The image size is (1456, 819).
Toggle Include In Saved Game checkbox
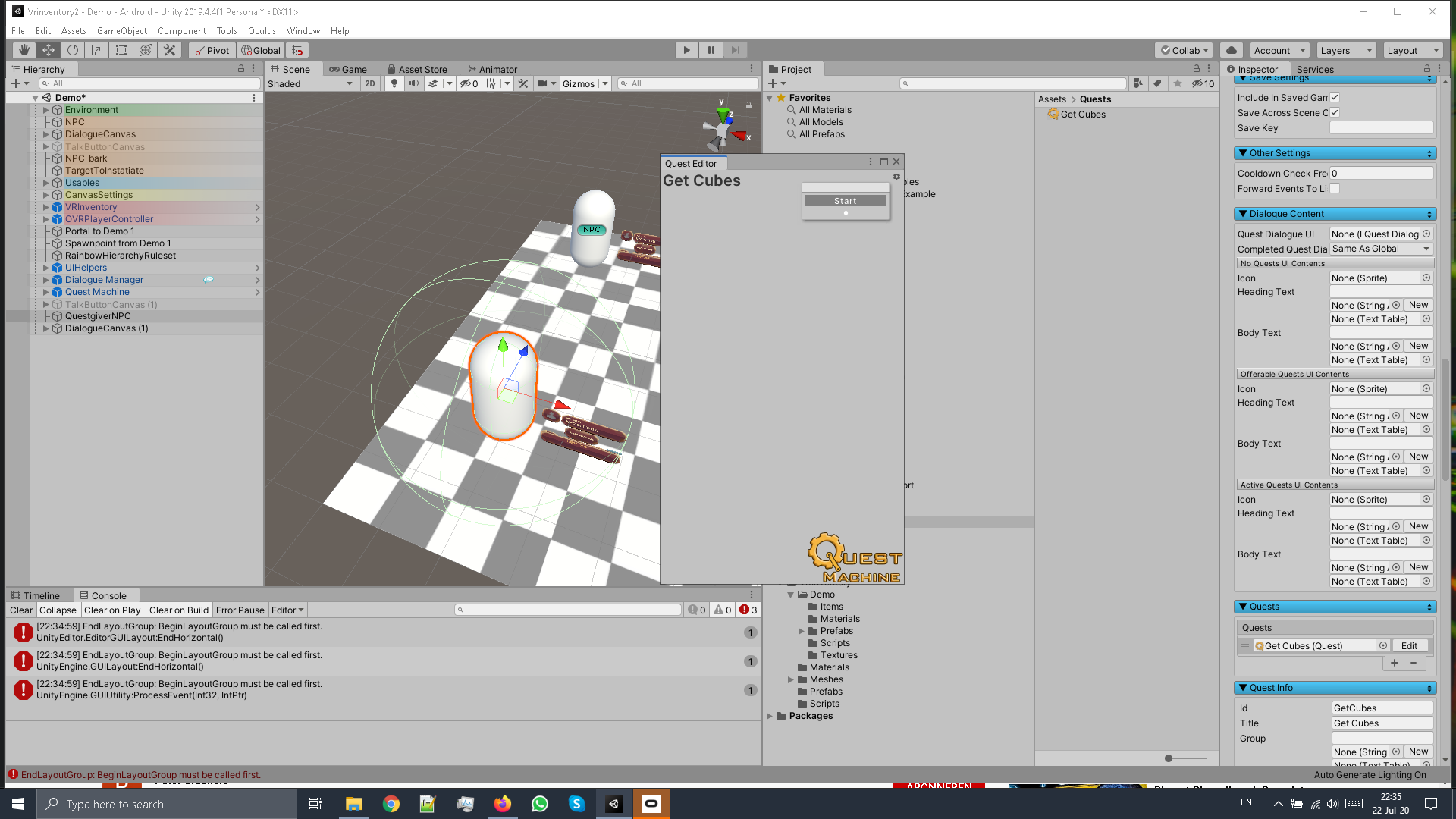tap(1335, 97)
